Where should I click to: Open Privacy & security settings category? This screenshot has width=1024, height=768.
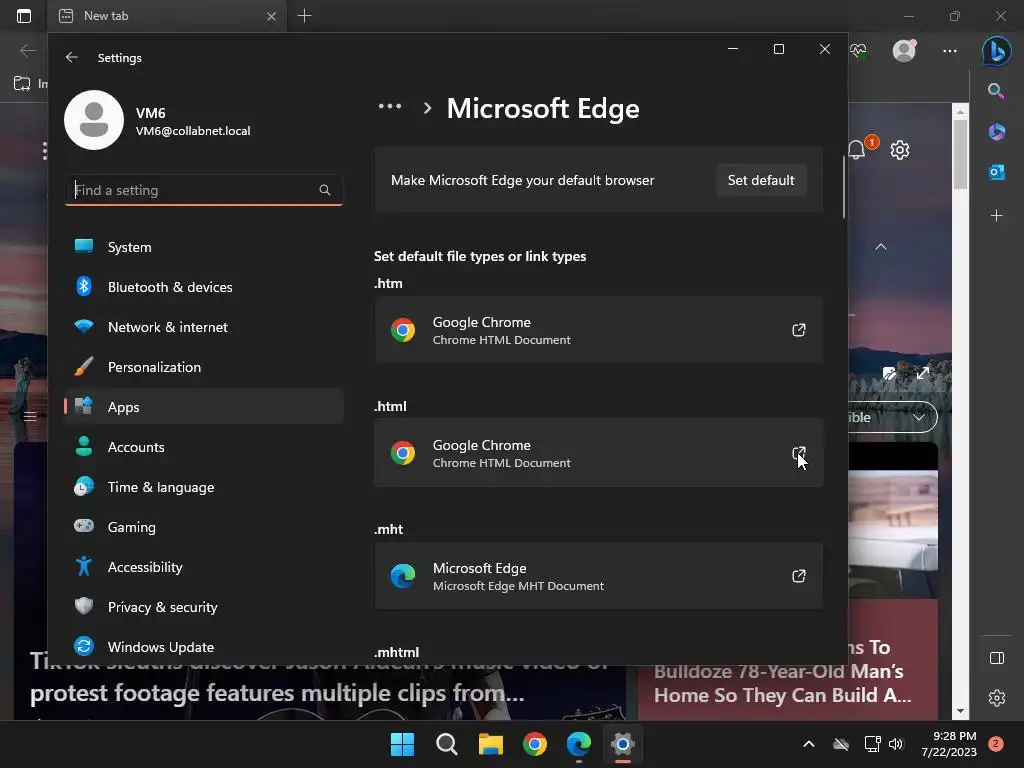tap(162, 607)
